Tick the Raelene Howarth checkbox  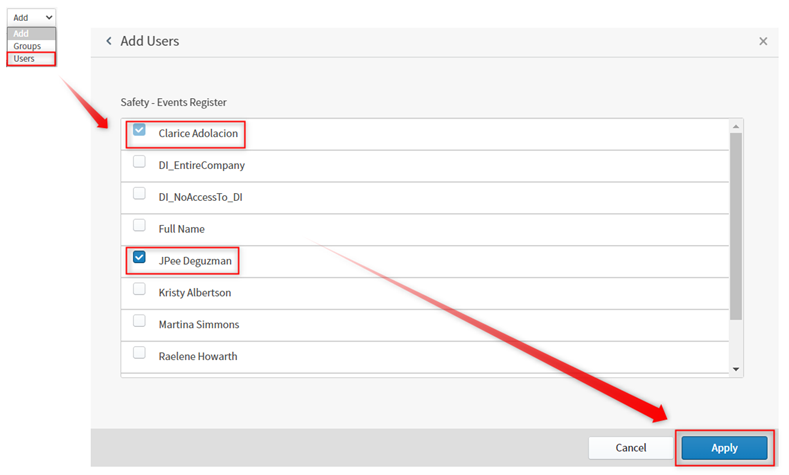pyautogui.click(x=139, y=354)
